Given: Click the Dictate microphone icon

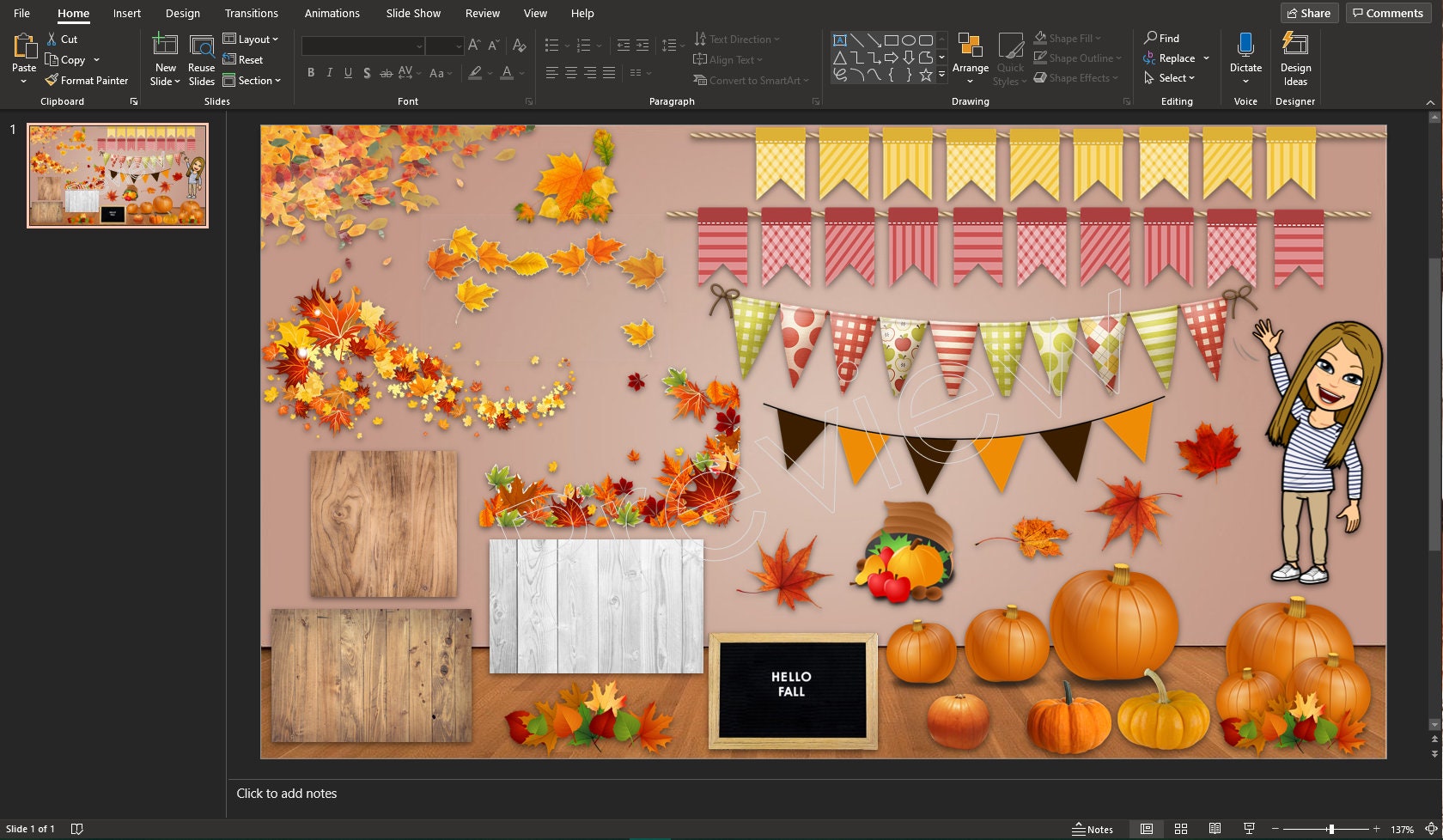Looking at the screenshot, I should coord(1245,45).
